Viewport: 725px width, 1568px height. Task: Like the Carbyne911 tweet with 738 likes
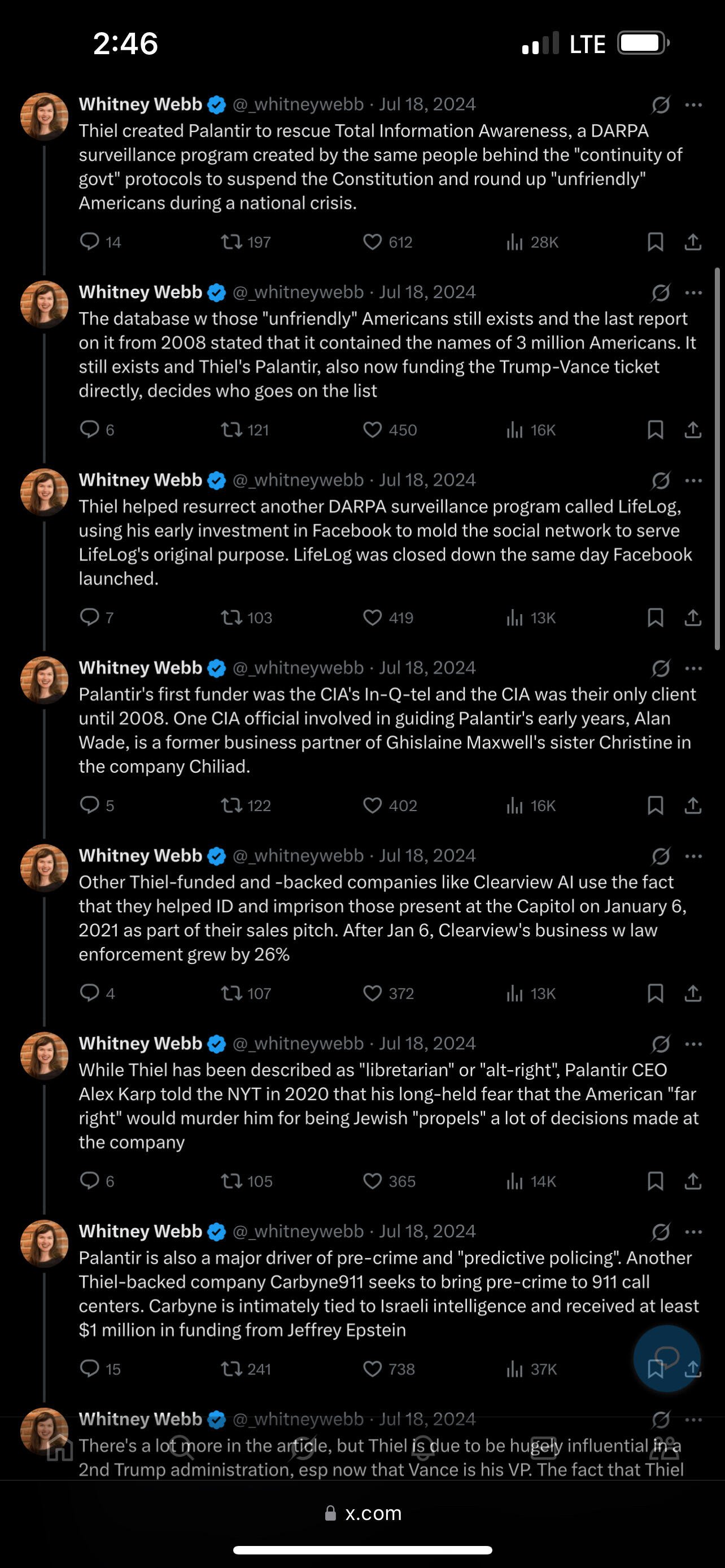[x=388, y=1369]
